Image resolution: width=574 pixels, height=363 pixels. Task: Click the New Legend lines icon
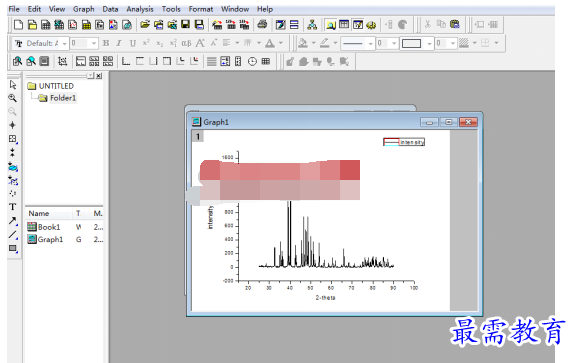212,61
